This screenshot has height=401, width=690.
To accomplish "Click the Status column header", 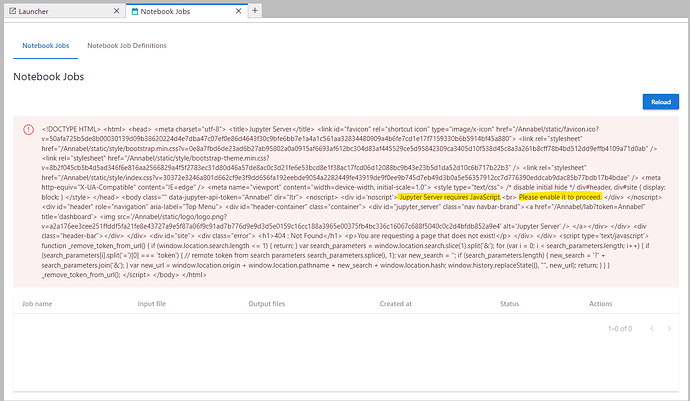I will coord(510,304).
